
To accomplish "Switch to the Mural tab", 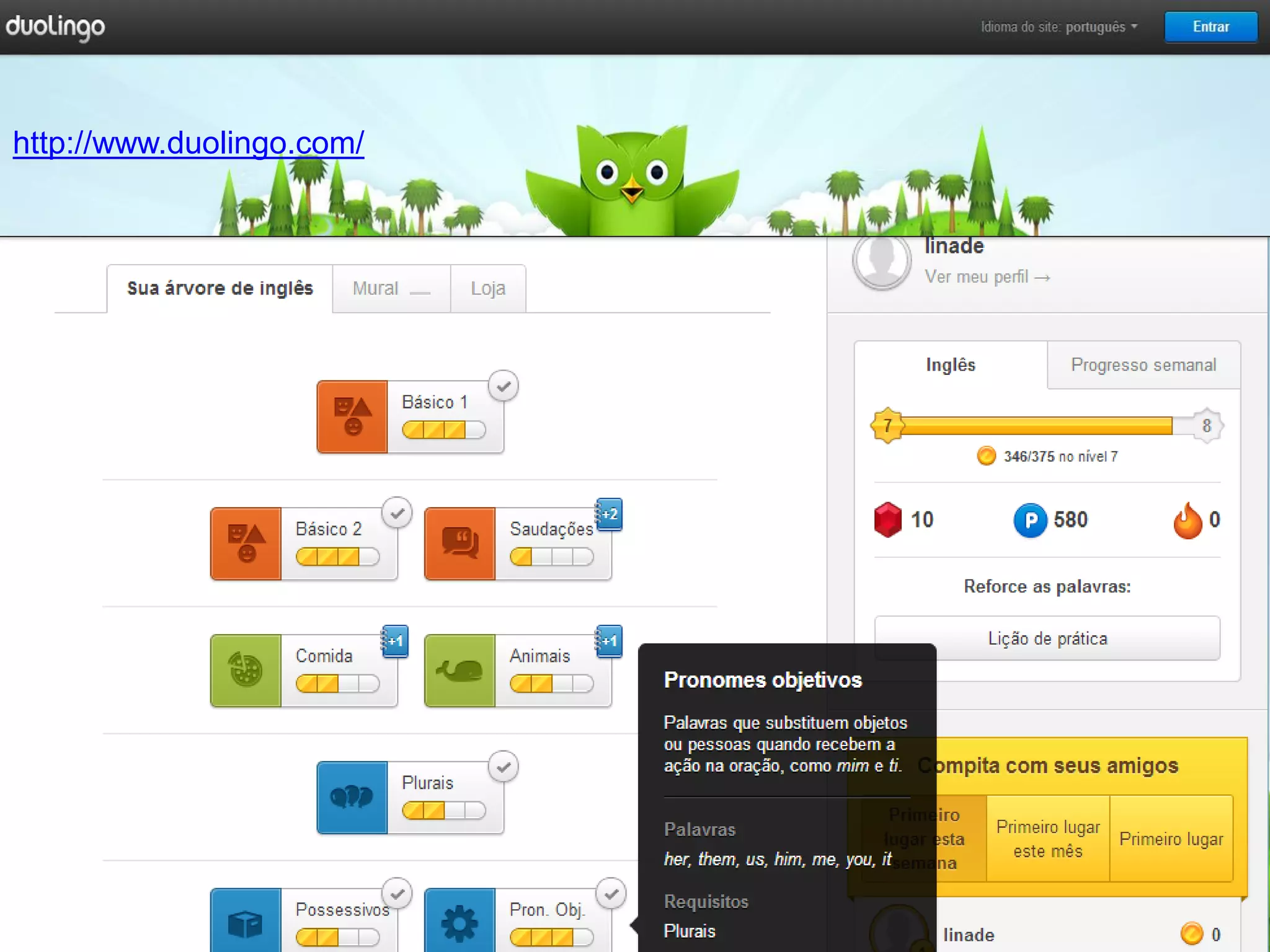I will tap(391, 289).
